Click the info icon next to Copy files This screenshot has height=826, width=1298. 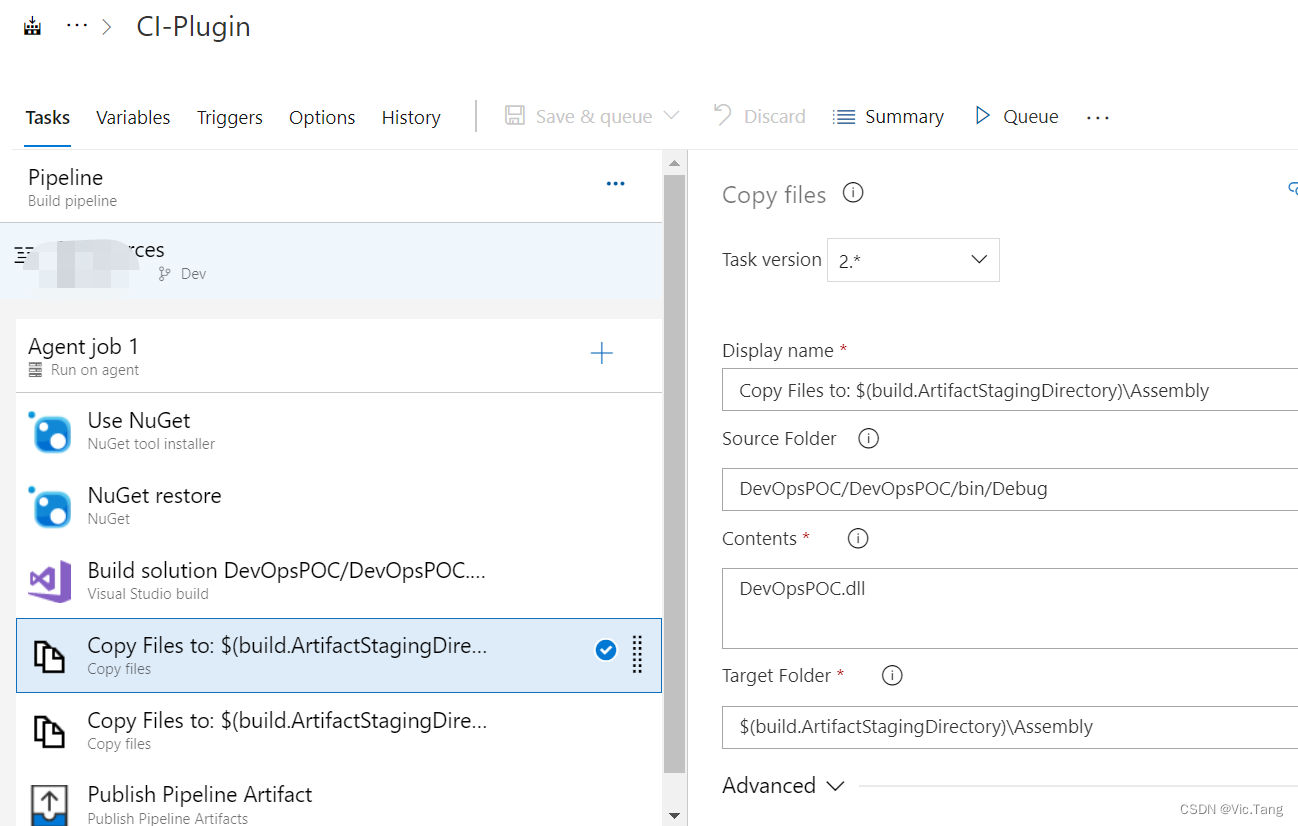852,193
